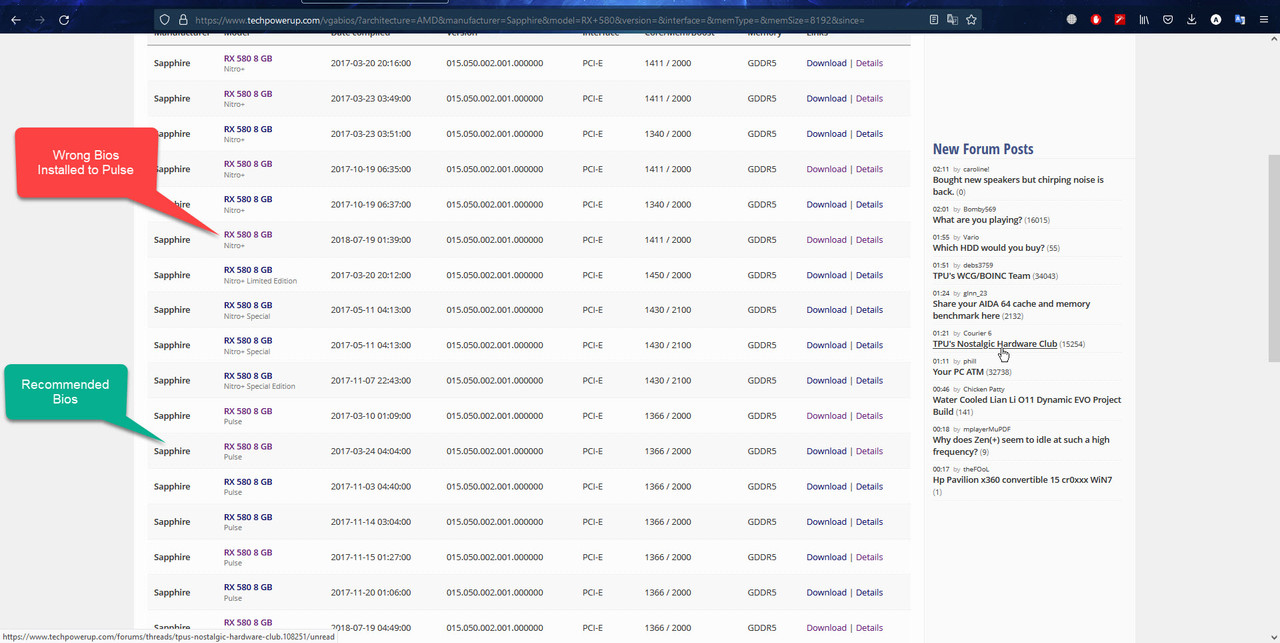Reload the page with the refresh icon
Screen dimensions: 1280x643
[65, 19]
